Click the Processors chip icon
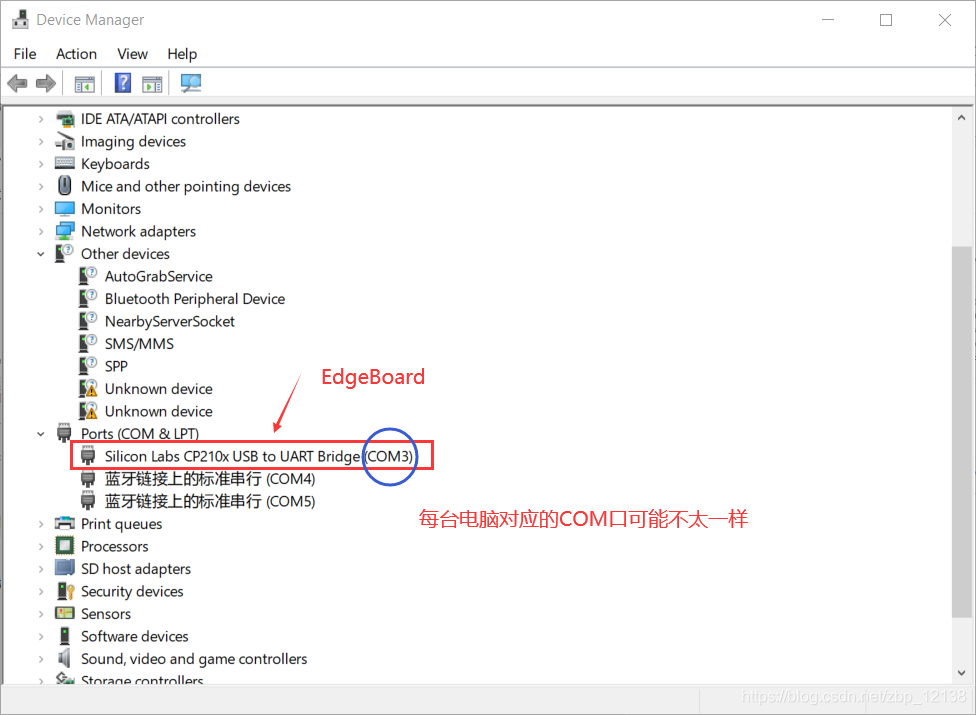The image size is (976, 715). pyautogui.click(x=65, y=546)
